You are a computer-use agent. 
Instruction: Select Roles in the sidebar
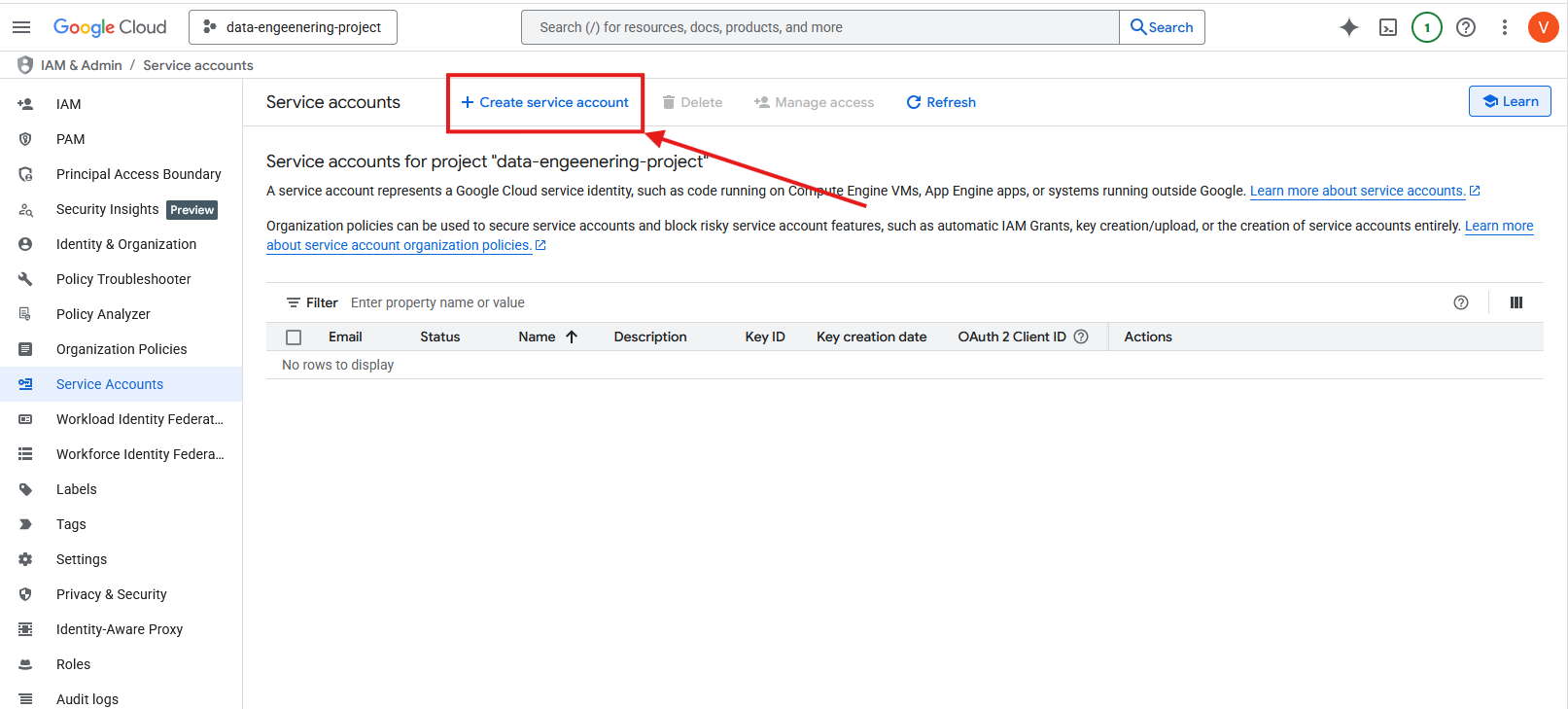coord(73,664)
